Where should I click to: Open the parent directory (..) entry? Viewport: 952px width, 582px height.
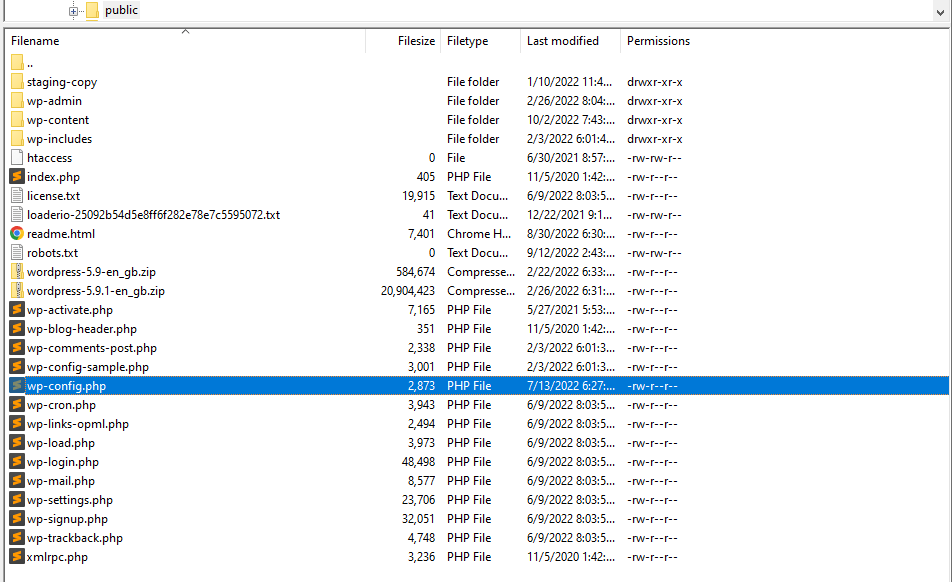point(30,63)
